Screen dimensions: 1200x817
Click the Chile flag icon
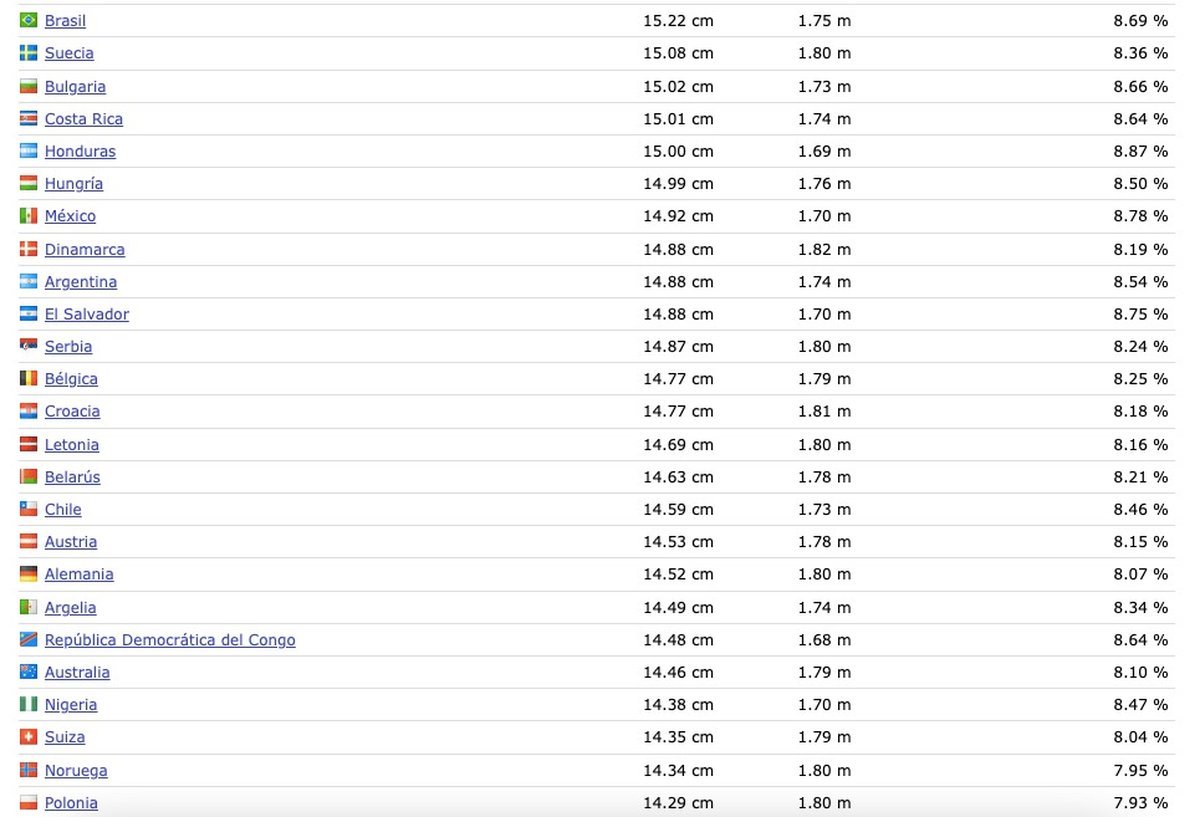point(28,509)
